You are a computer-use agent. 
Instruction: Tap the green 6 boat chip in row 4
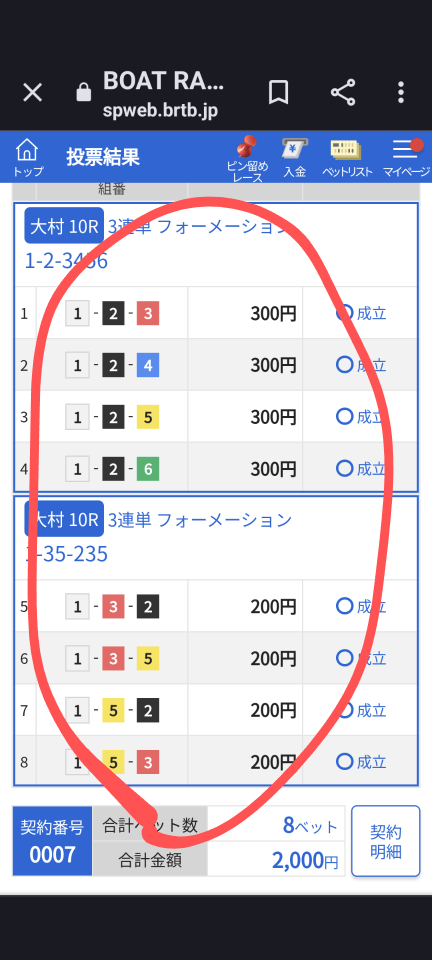pos(148,469)
